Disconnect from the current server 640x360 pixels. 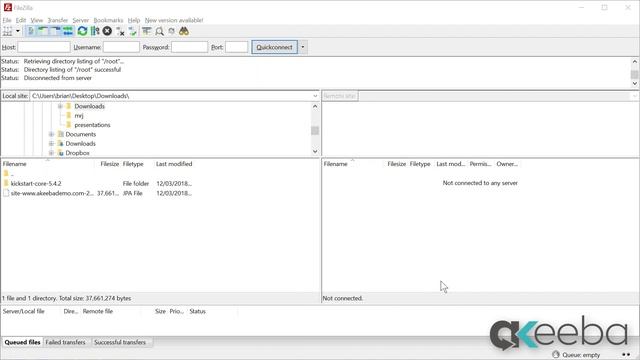pos(120,31)
